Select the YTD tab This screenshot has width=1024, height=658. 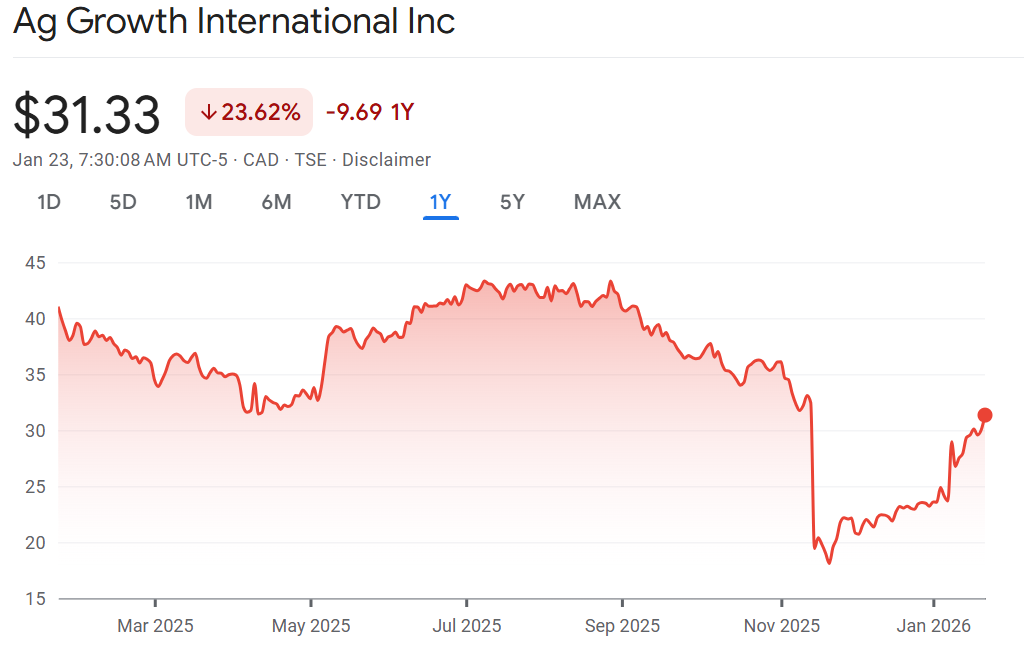pyautogui.click(x=360, y=202)
